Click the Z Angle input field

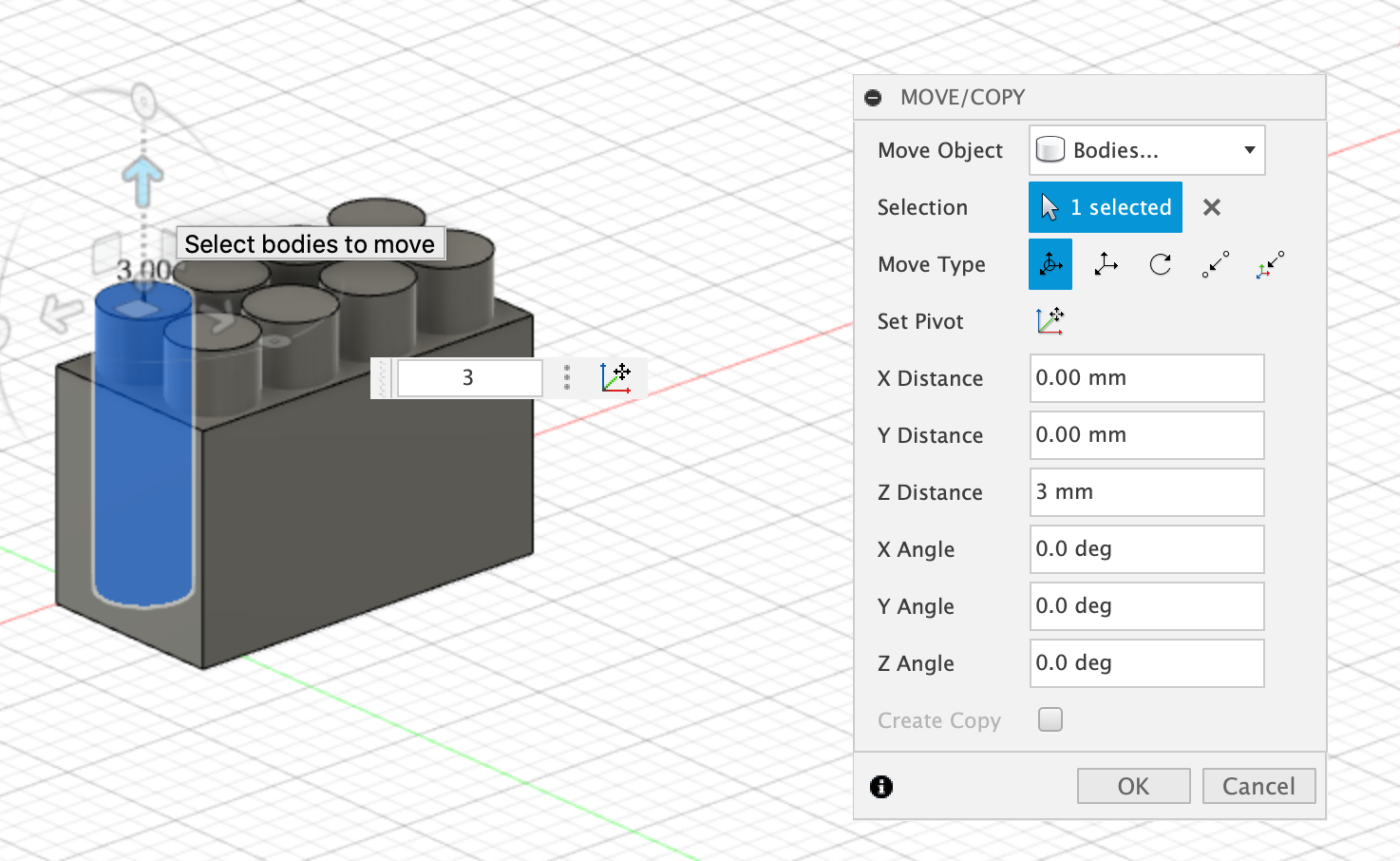click(1147, 663)
